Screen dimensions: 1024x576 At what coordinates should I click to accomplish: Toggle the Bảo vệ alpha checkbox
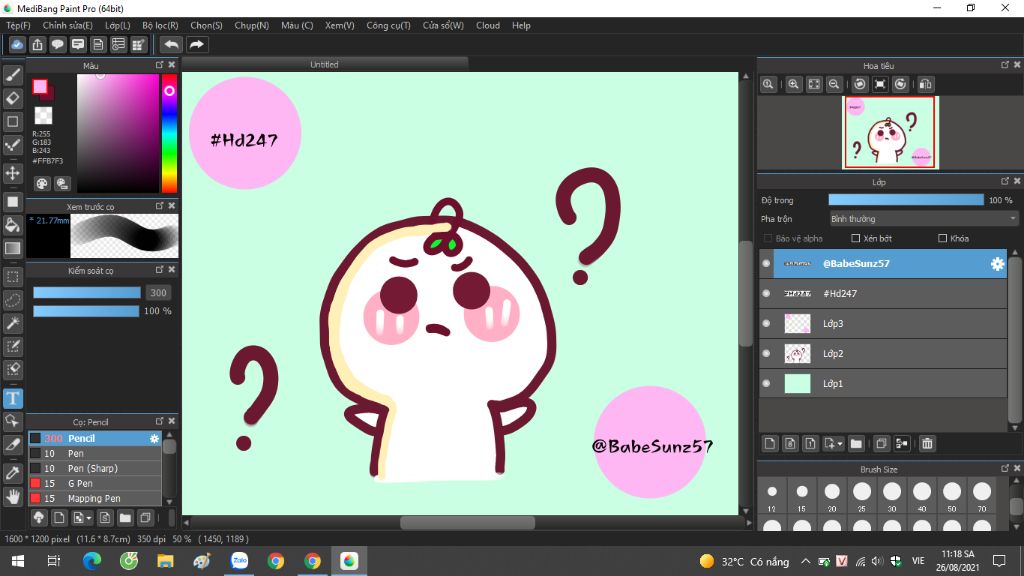[768, 238]
